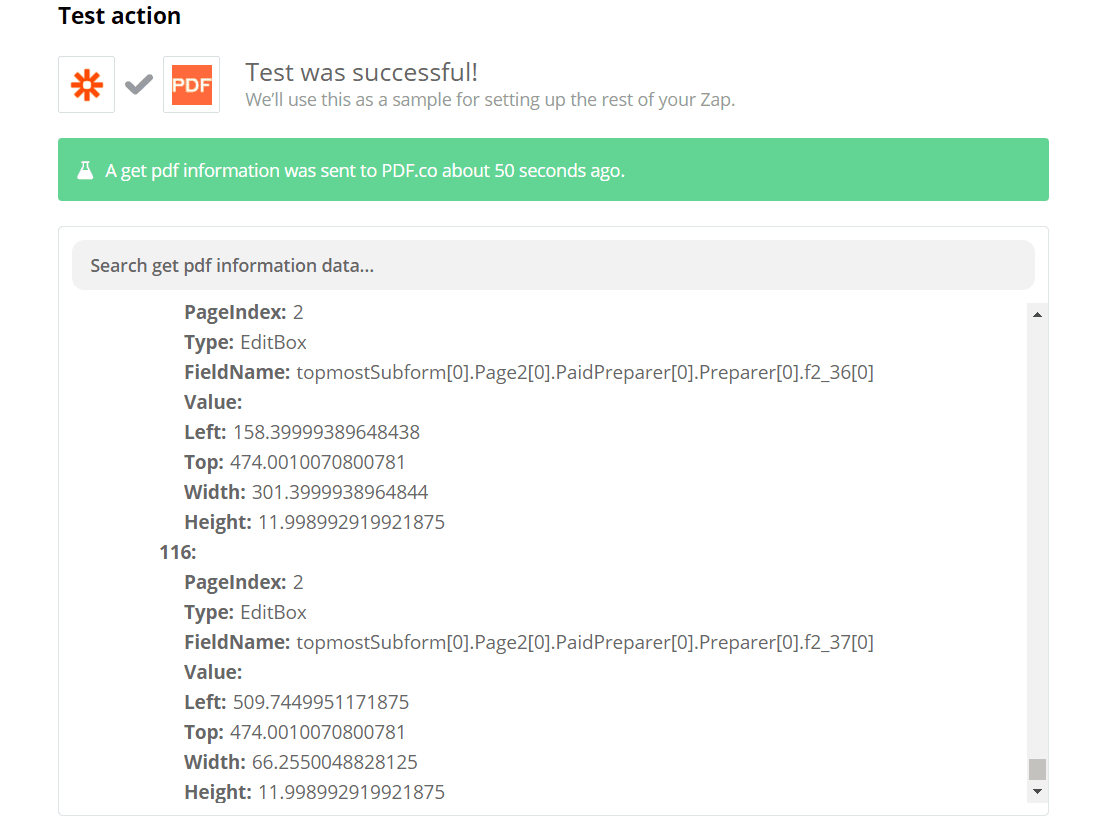Click the green success notification banner
Viewport: 1107px width, 825px height.
click(553, 170)
